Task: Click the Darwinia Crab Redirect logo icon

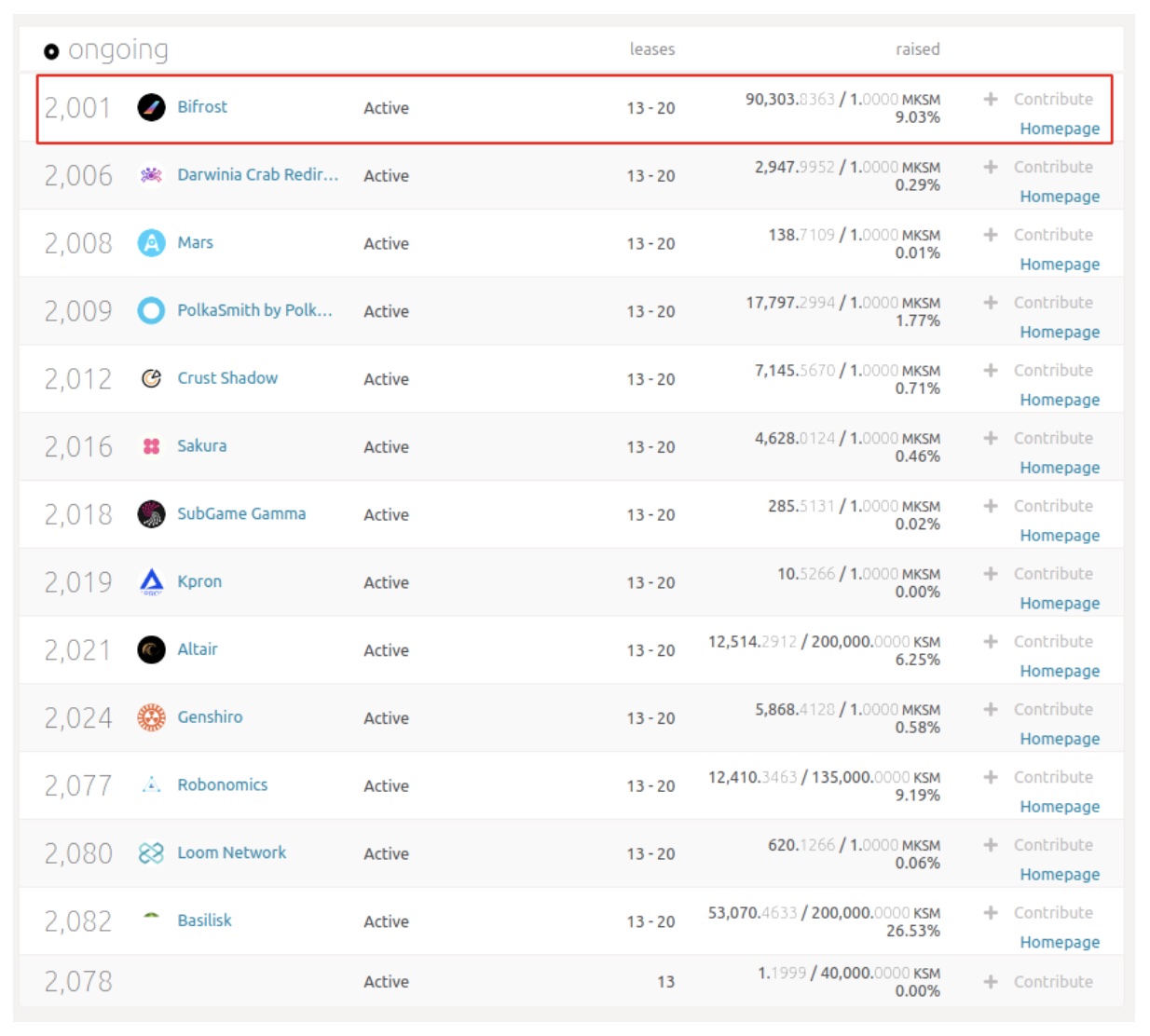Action: 151,175
